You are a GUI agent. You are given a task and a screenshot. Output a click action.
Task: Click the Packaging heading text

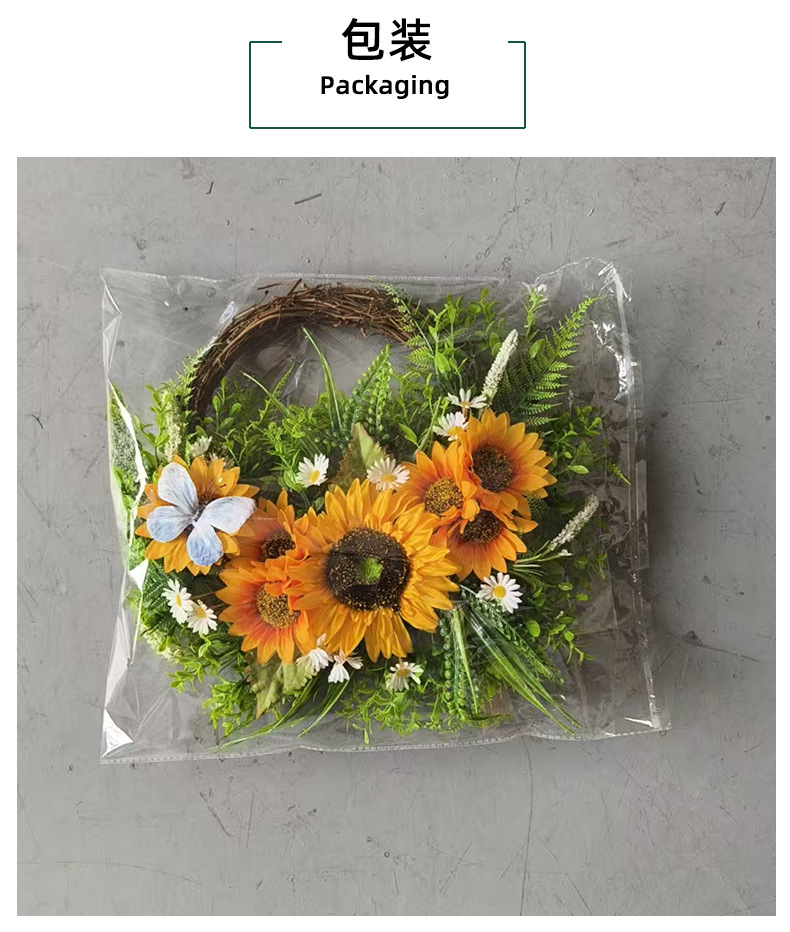coord(385,86)
